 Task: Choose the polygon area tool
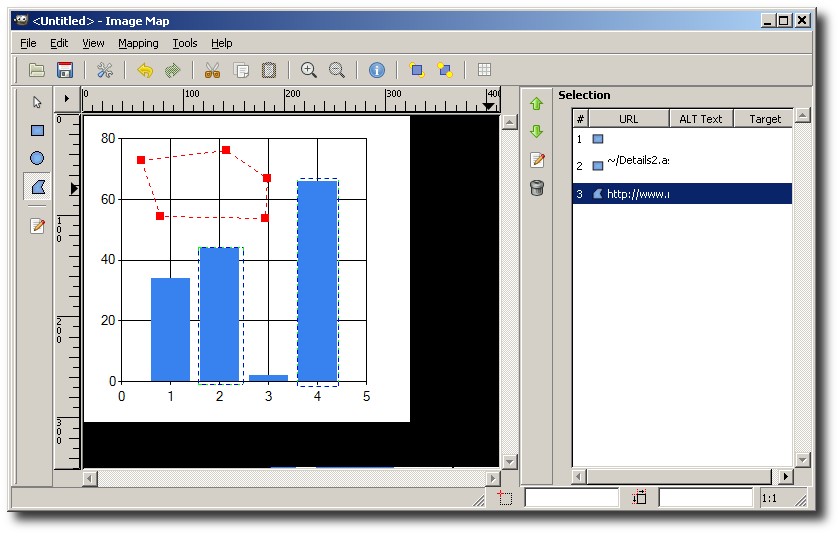(37, 187)
